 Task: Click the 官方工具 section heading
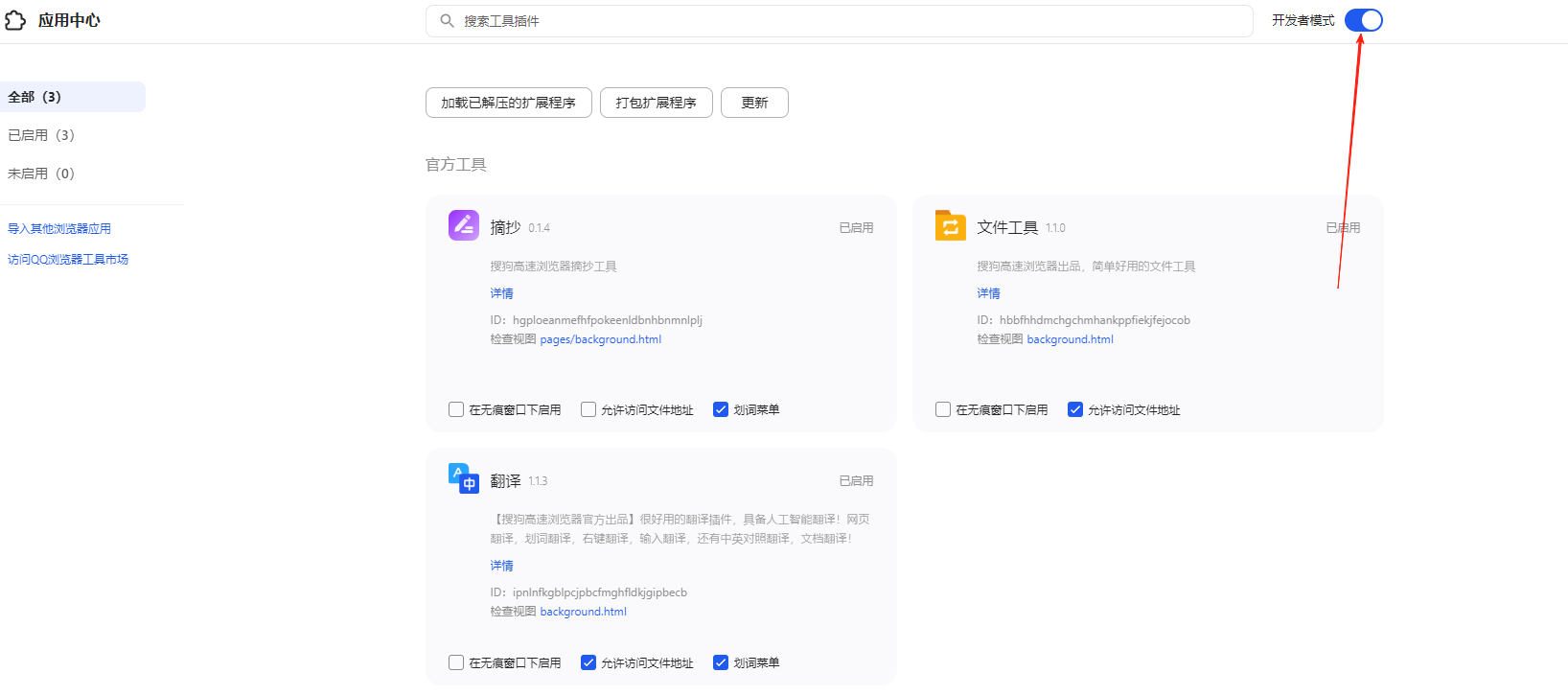click(x=456, y=164)
